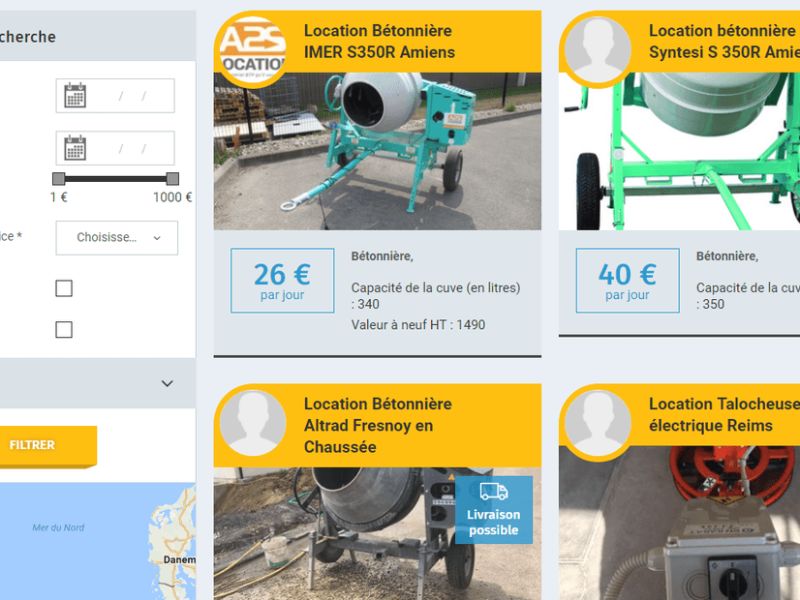Click 'Bétonnière,' category text in IMER card
This screenshot has height=600, width=800.
[x=382, y=256]
